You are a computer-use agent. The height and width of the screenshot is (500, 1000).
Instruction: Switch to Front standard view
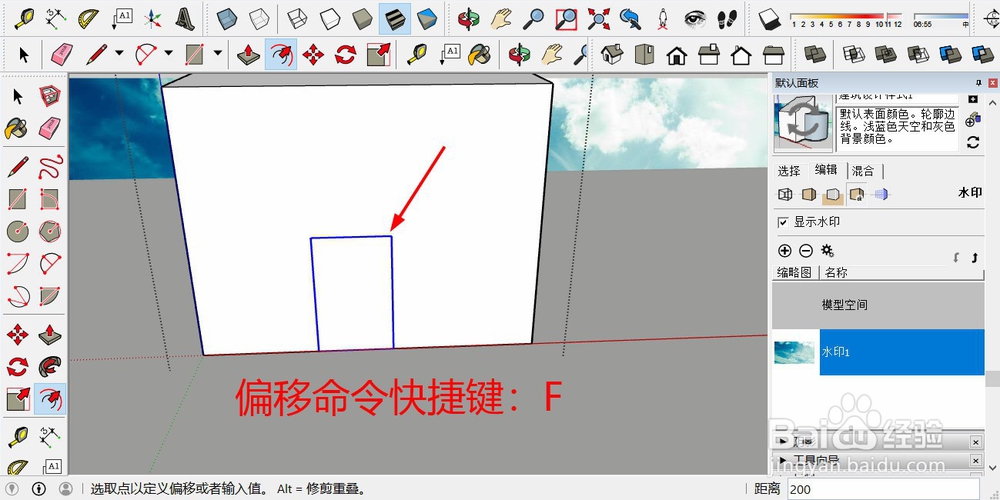(x=677, y=54)
